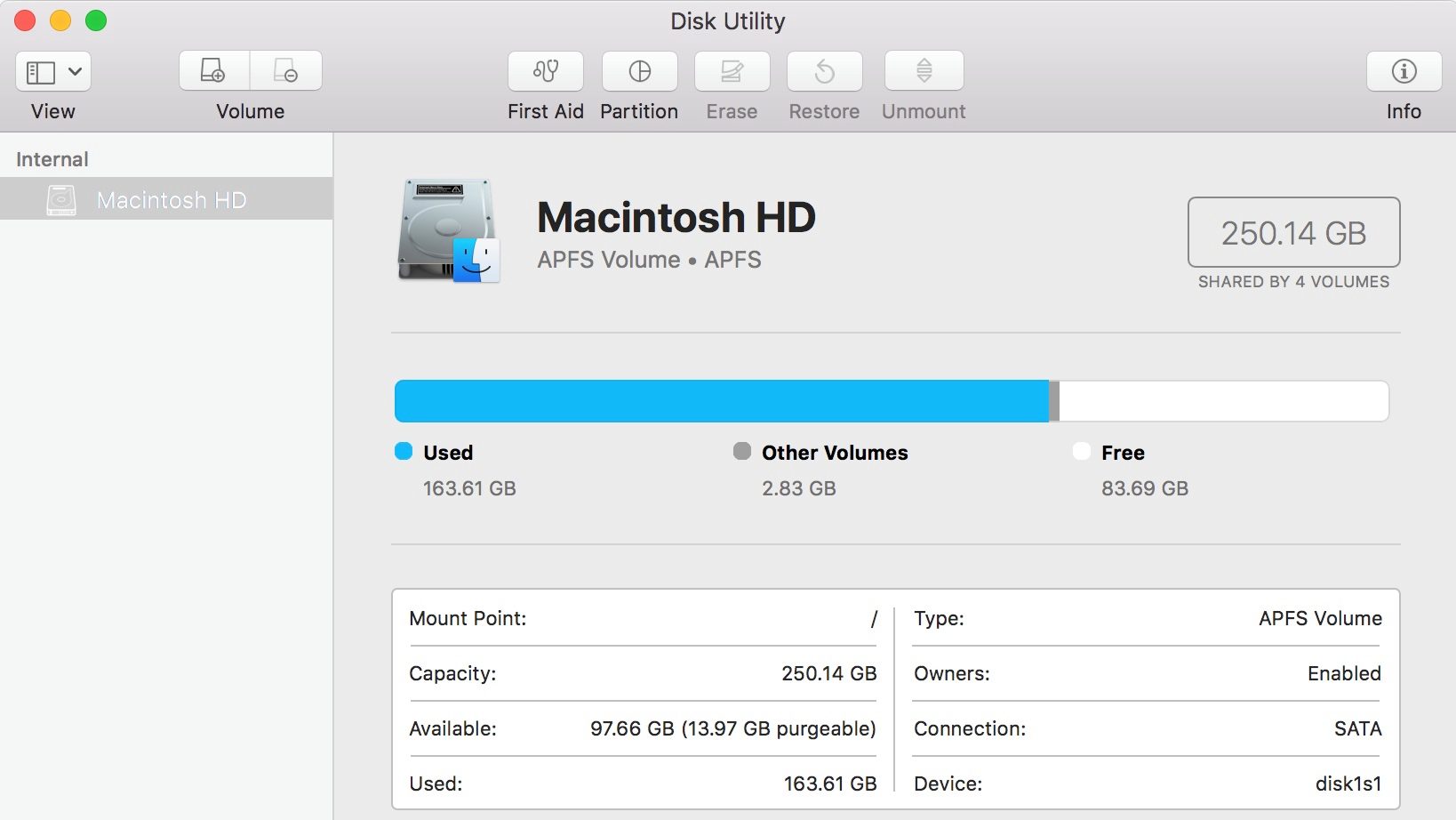Screen dimensions: 1456x820
Task: Click the Other Volumes legend swatch
Action: 742,451
